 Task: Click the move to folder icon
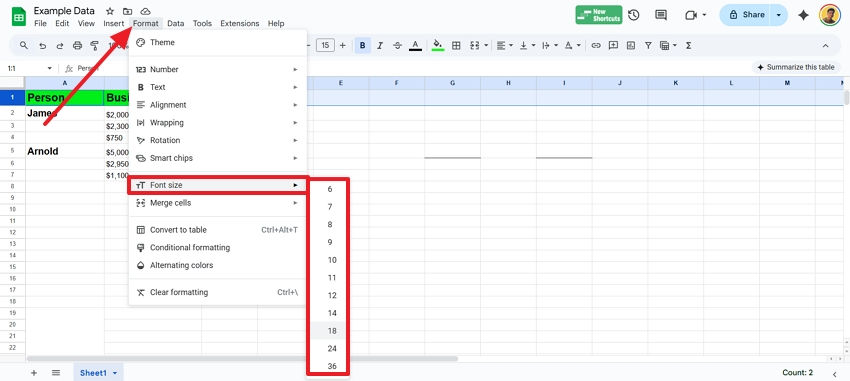click(127, 11)
